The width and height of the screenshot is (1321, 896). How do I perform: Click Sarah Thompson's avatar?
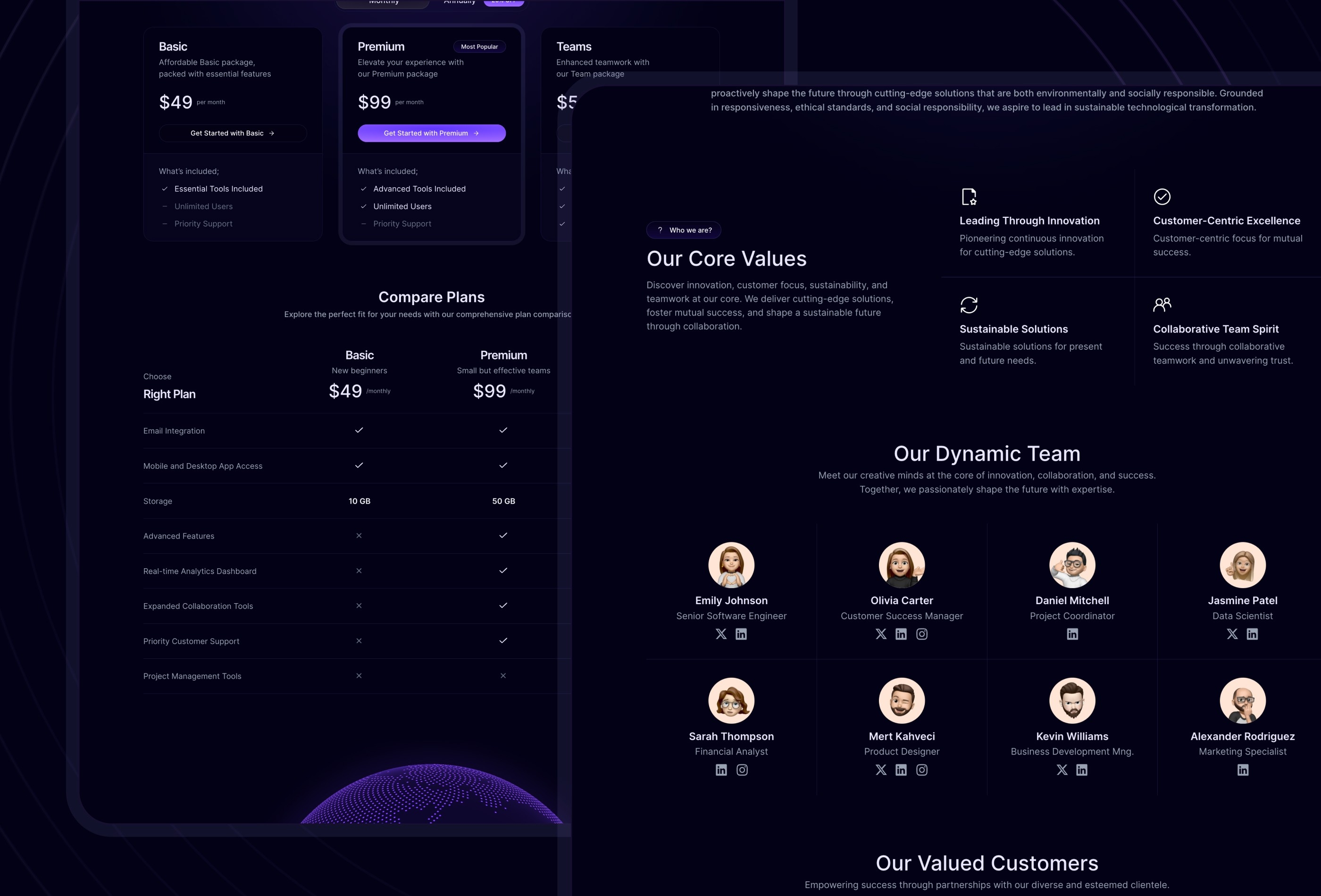[731, 701]
